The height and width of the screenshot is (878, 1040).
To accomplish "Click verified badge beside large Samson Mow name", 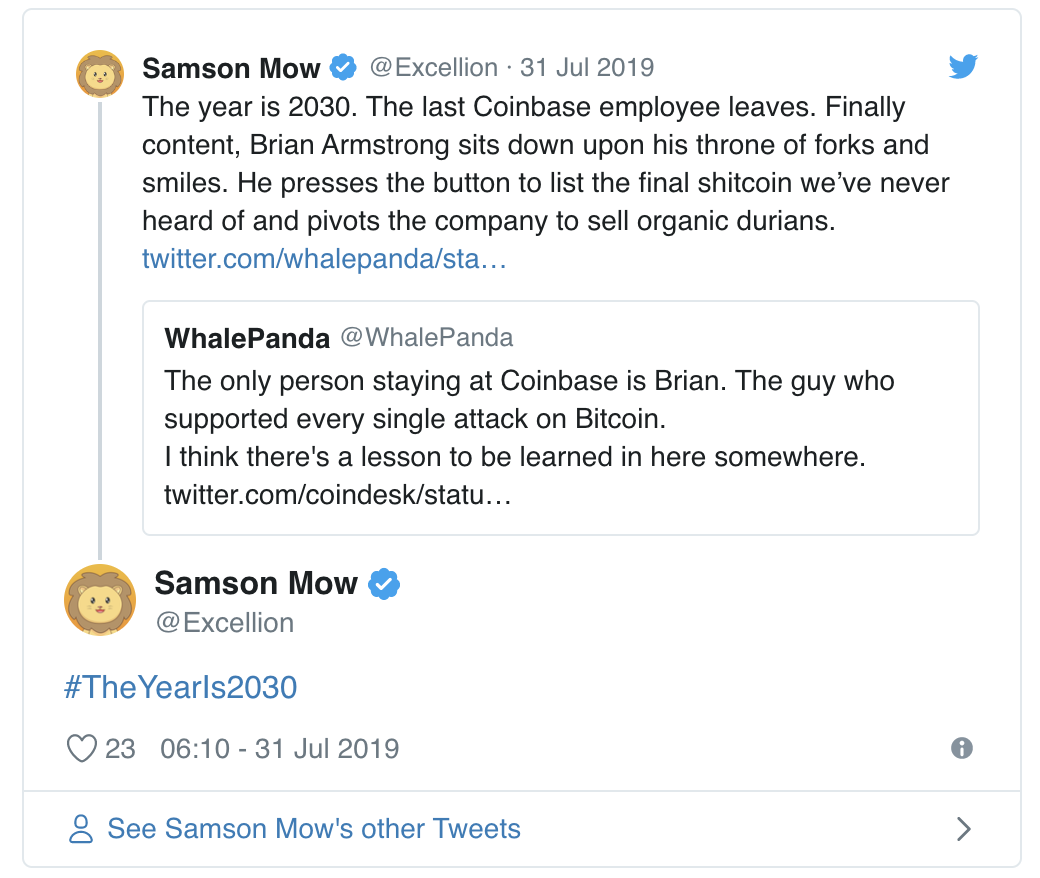I will [x=384, y=583].
